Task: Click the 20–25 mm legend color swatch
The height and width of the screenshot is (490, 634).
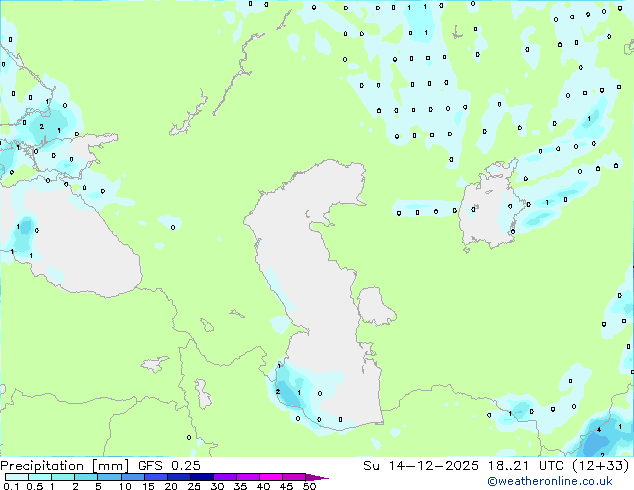Action: [179, 477]
